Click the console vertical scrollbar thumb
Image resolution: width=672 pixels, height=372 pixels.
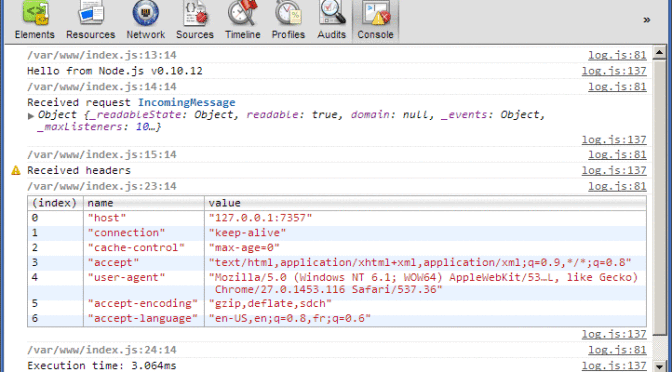660,197
